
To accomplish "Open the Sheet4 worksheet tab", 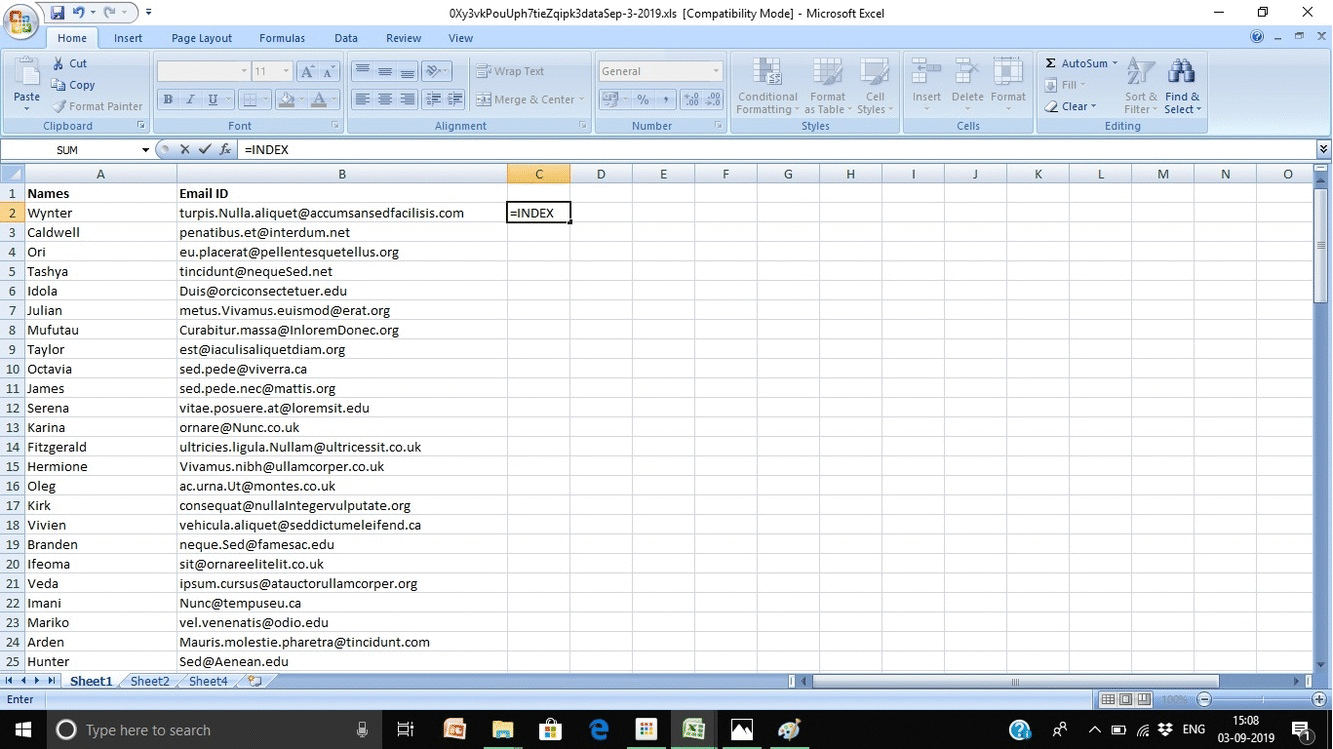I will [x=208, y=681].
